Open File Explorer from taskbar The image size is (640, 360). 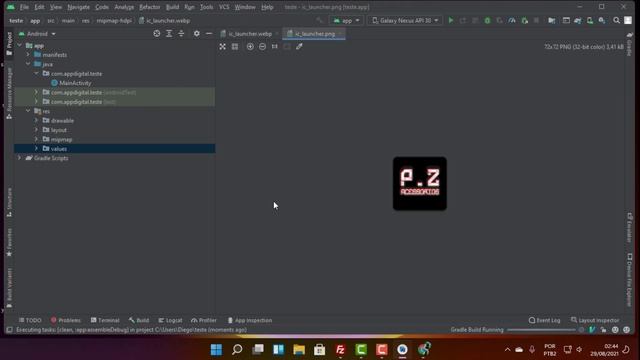(x=299, y=349)
